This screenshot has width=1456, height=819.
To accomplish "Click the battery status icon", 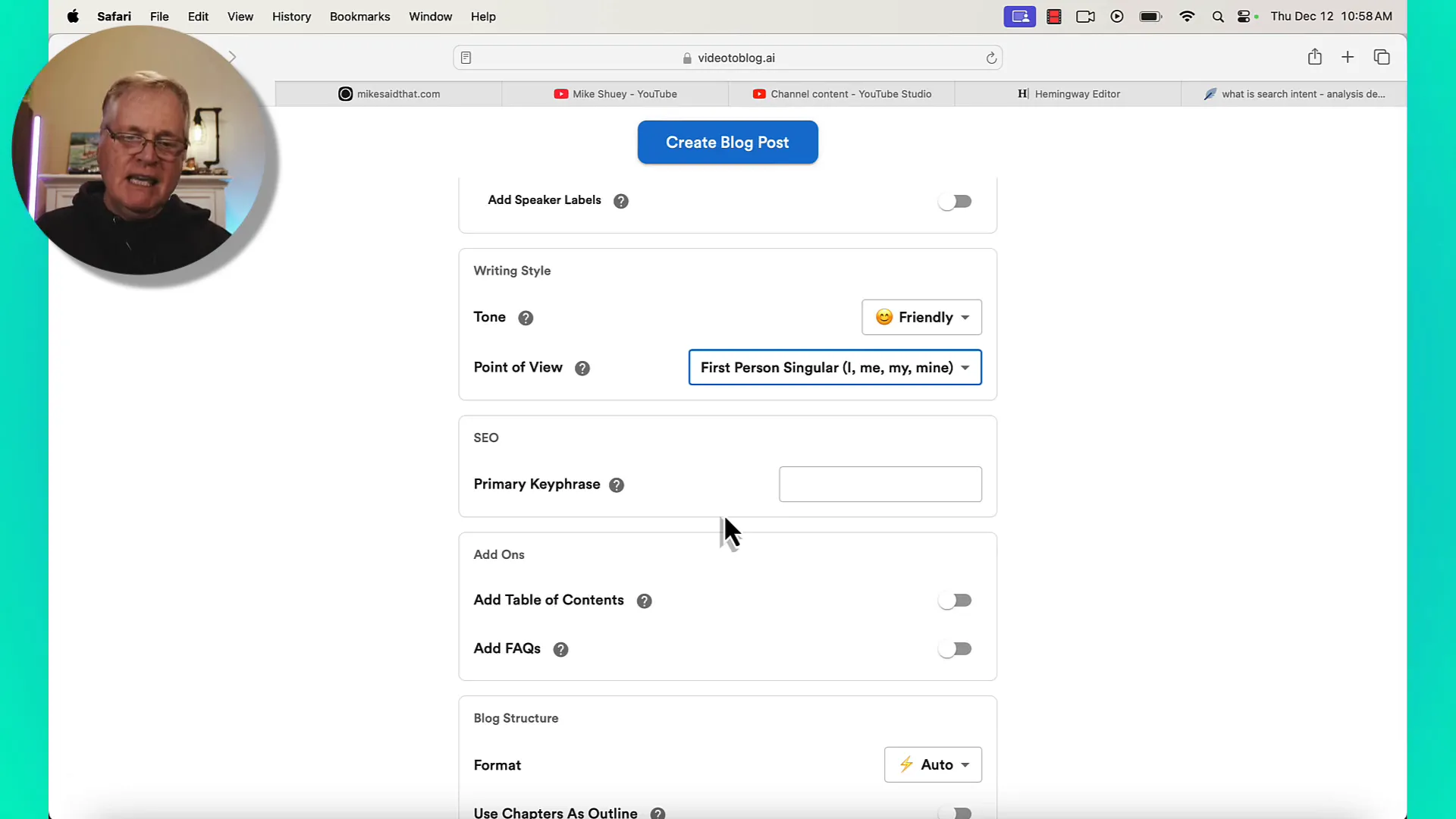I will pos(1151,16).
